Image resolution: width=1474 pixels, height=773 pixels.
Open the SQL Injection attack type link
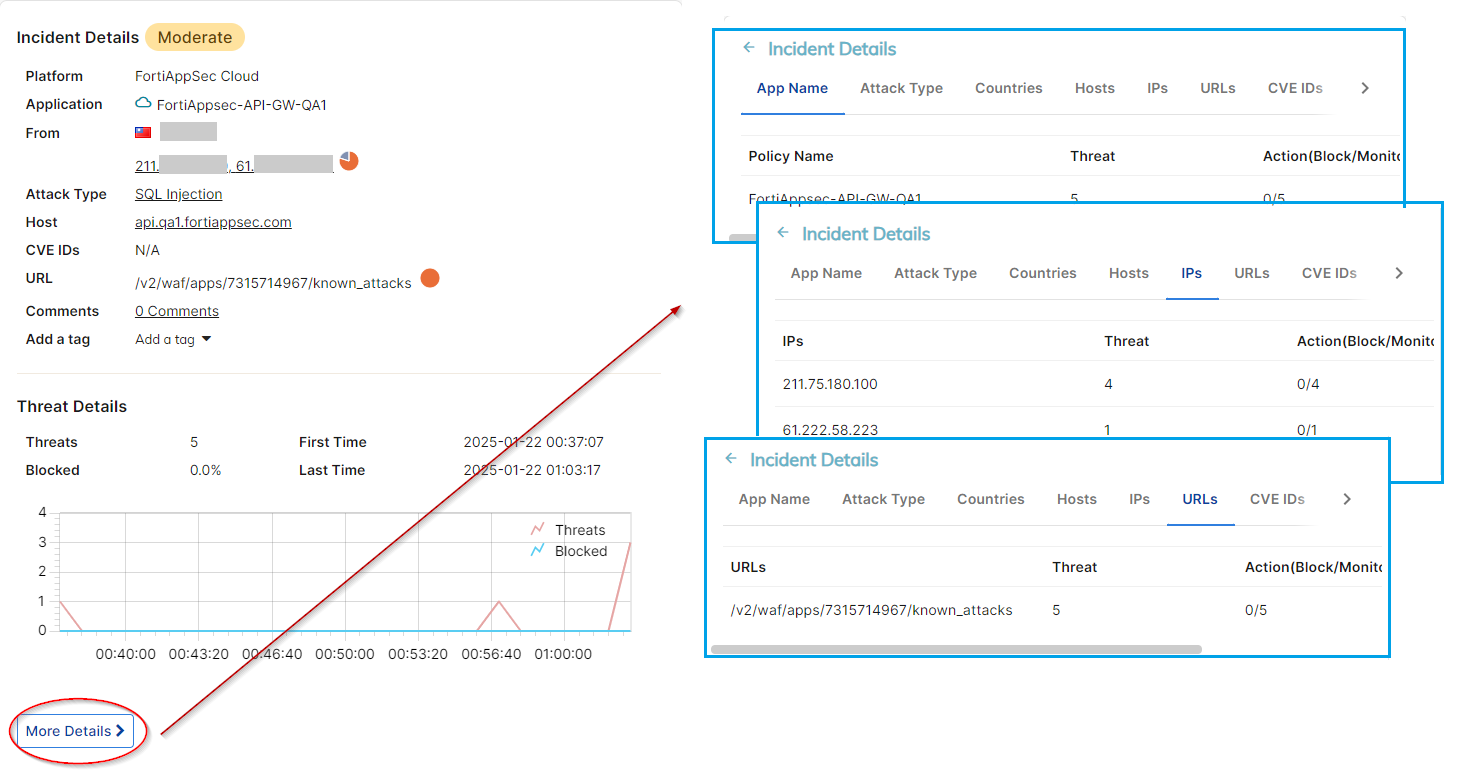pos(178,193)
